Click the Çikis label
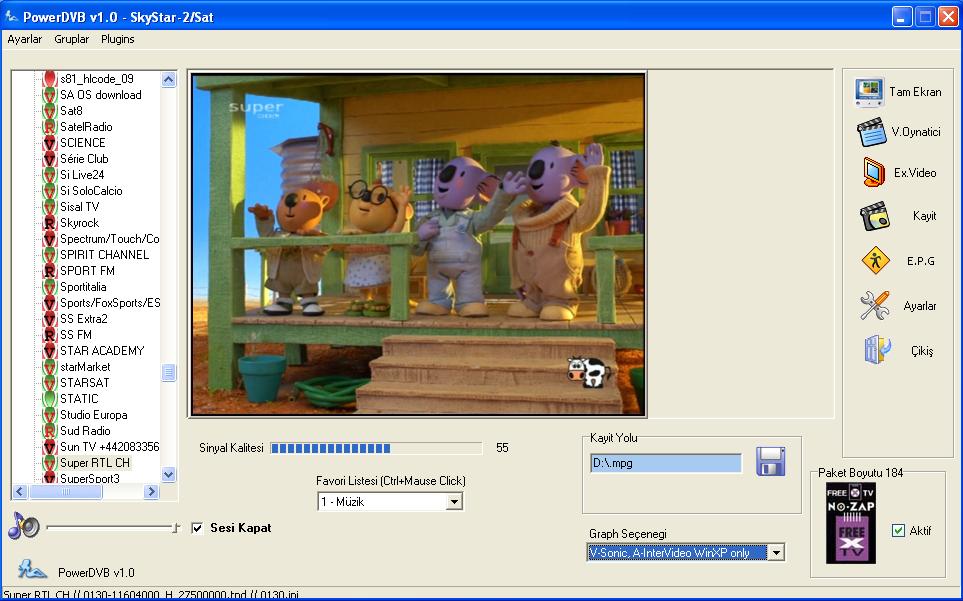 (922, 351)
